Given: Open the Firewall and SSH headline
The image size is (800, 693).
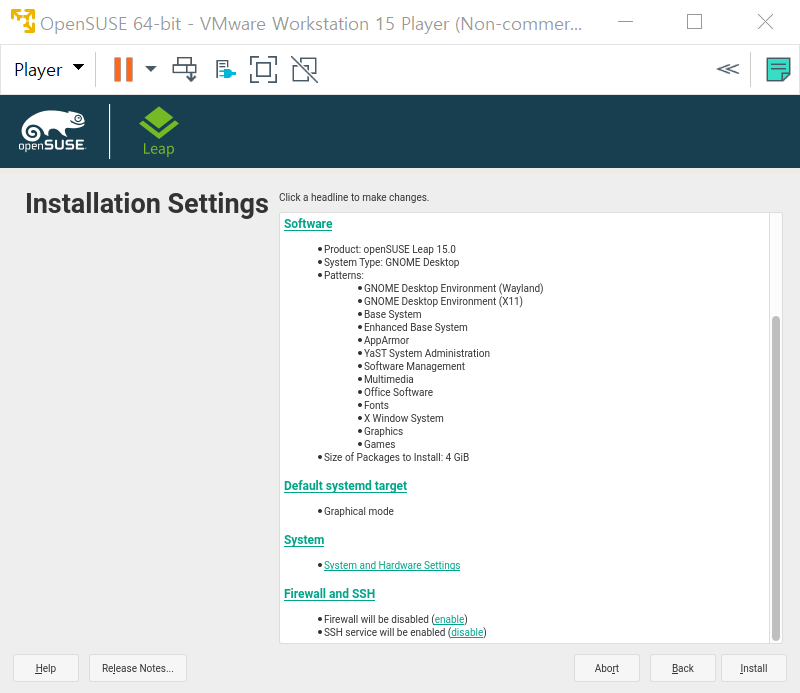Looking at the screenshot, I should [329, 593].
